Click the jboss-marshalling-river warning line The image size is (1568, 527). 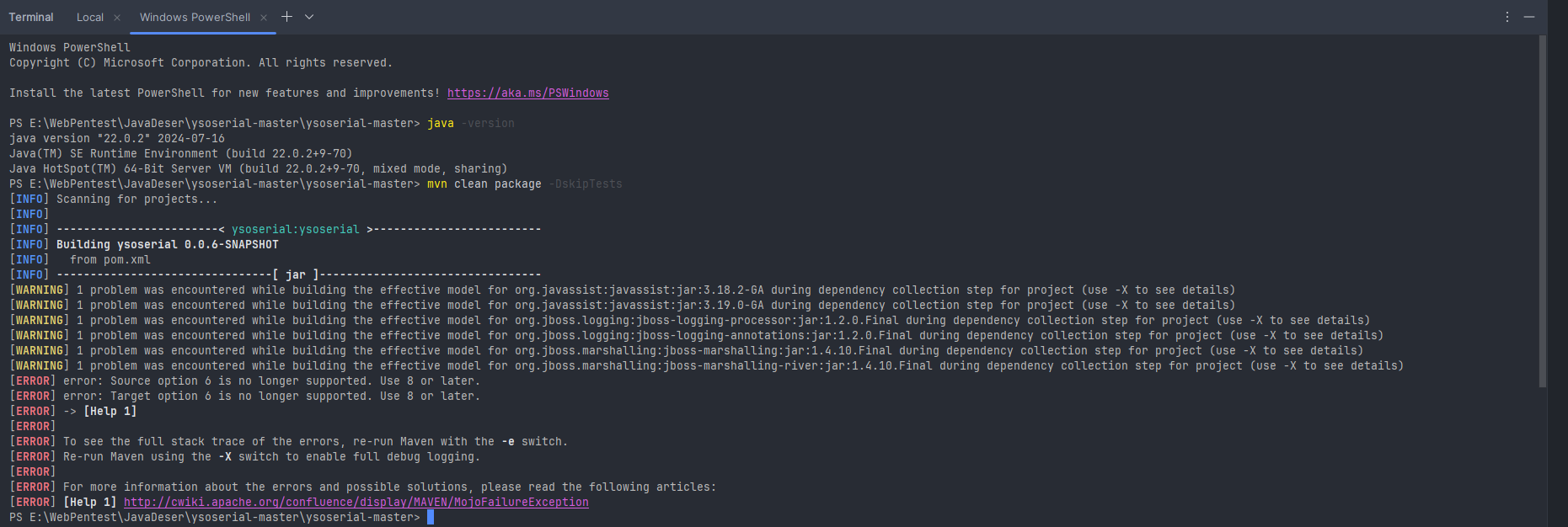(x=706, y=366)
